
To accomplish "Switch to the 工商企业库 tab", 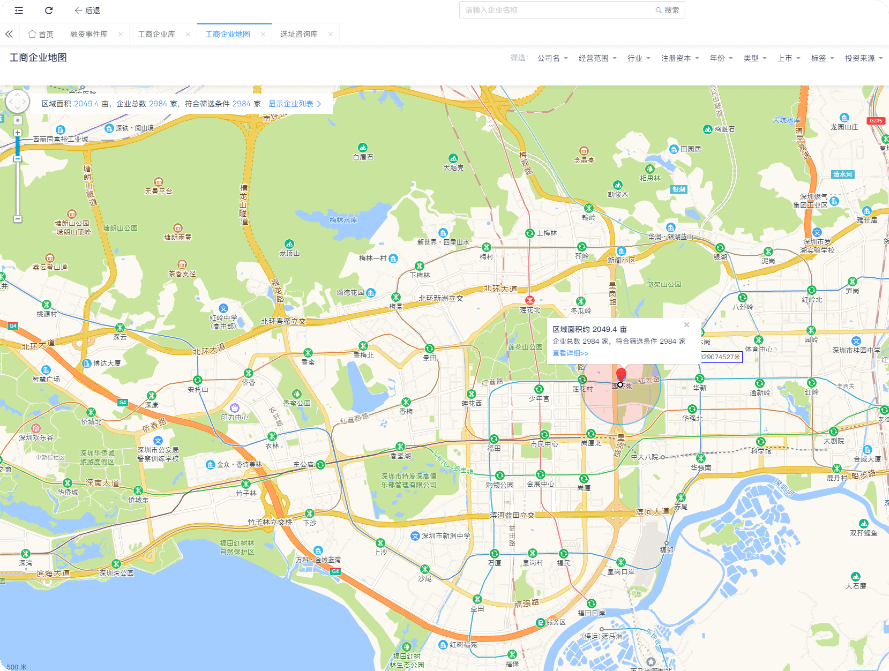I will tap(156, 34).
